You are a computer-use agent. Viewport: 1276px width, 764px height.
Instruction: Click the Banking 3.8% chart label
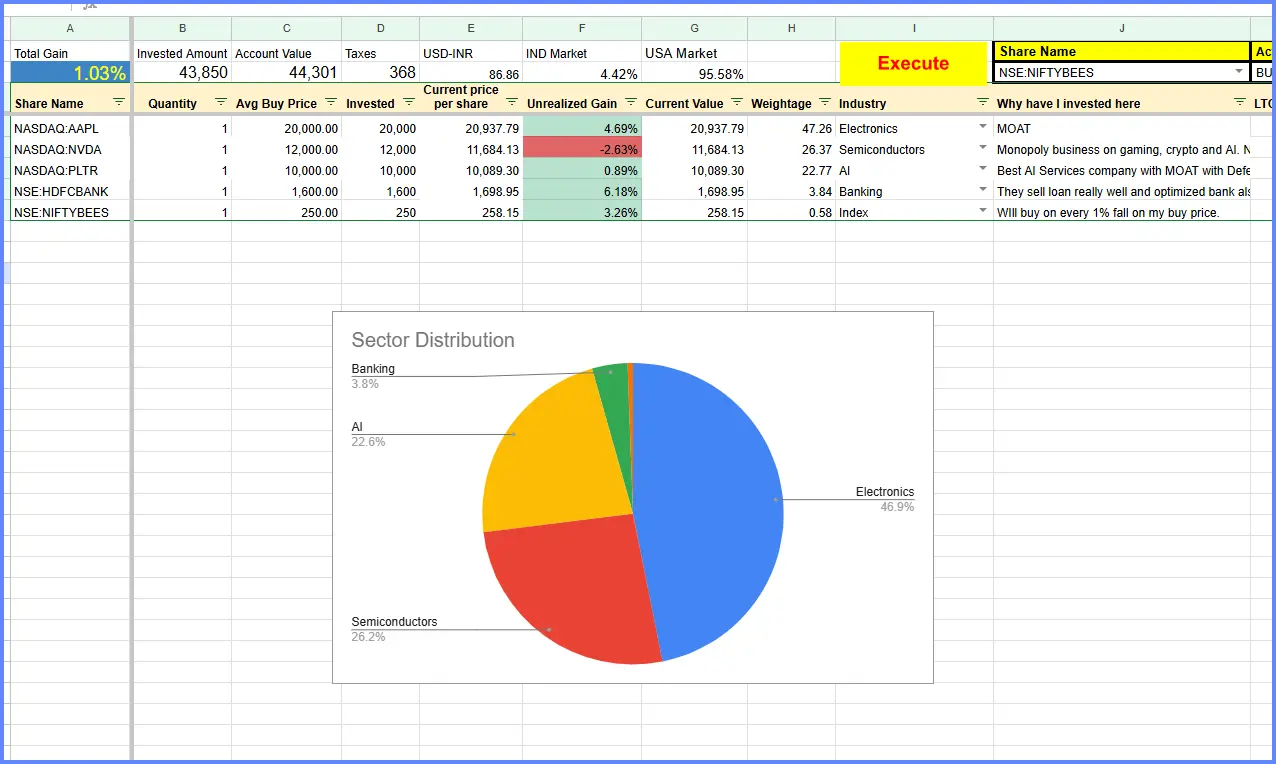click(373, 376)
